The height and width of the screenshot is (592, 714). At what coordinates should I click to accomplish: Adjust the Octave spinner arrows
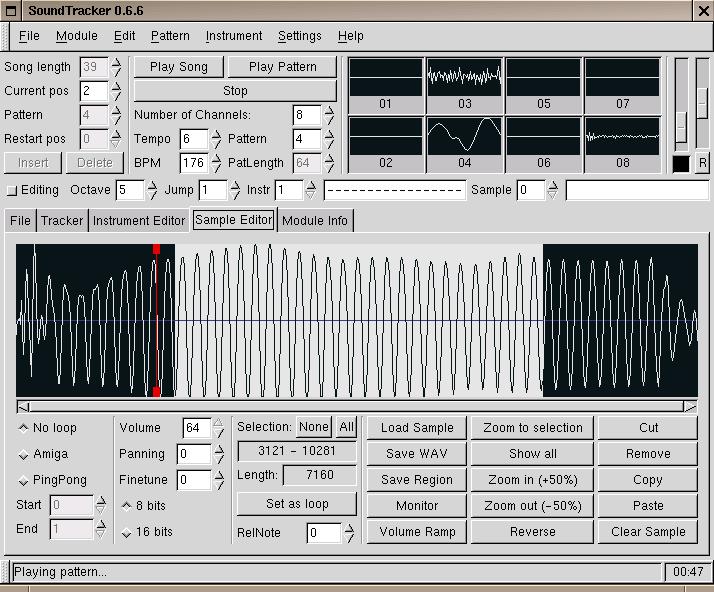tap(152, 190)
